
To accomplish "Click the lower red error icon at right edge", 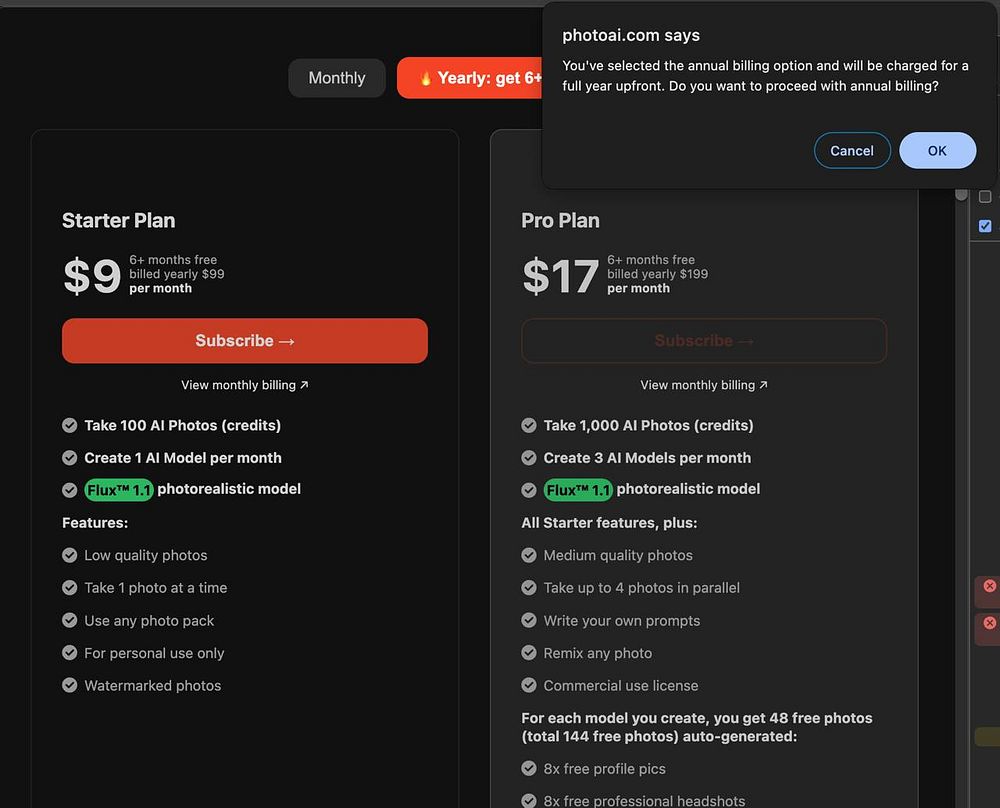I will (x=989, y=623).
